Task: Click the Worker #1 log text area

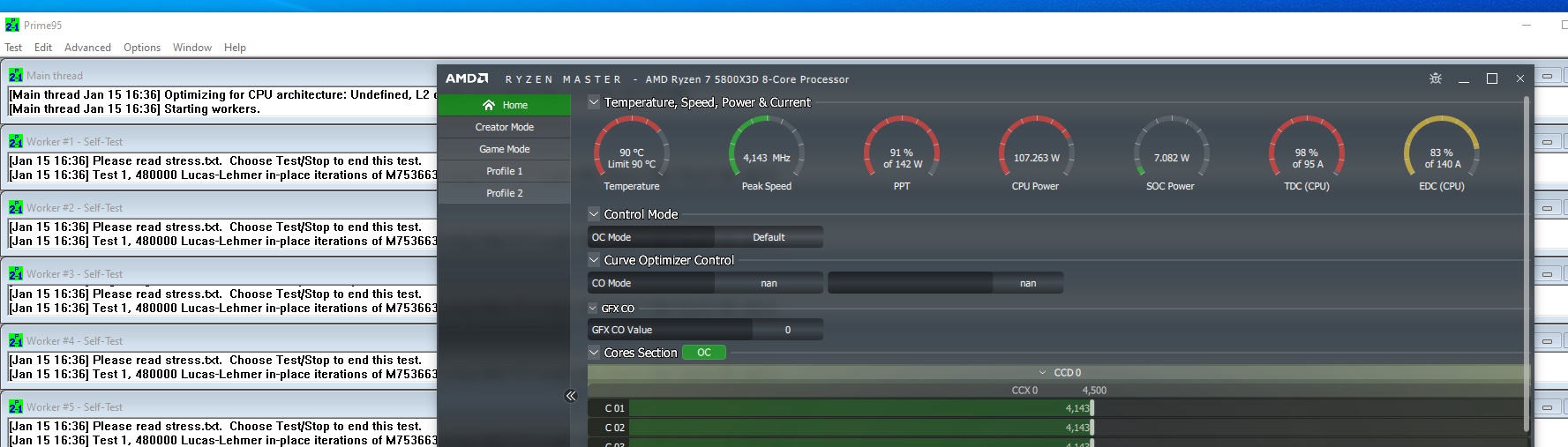Action: click(x=222, y=168)
